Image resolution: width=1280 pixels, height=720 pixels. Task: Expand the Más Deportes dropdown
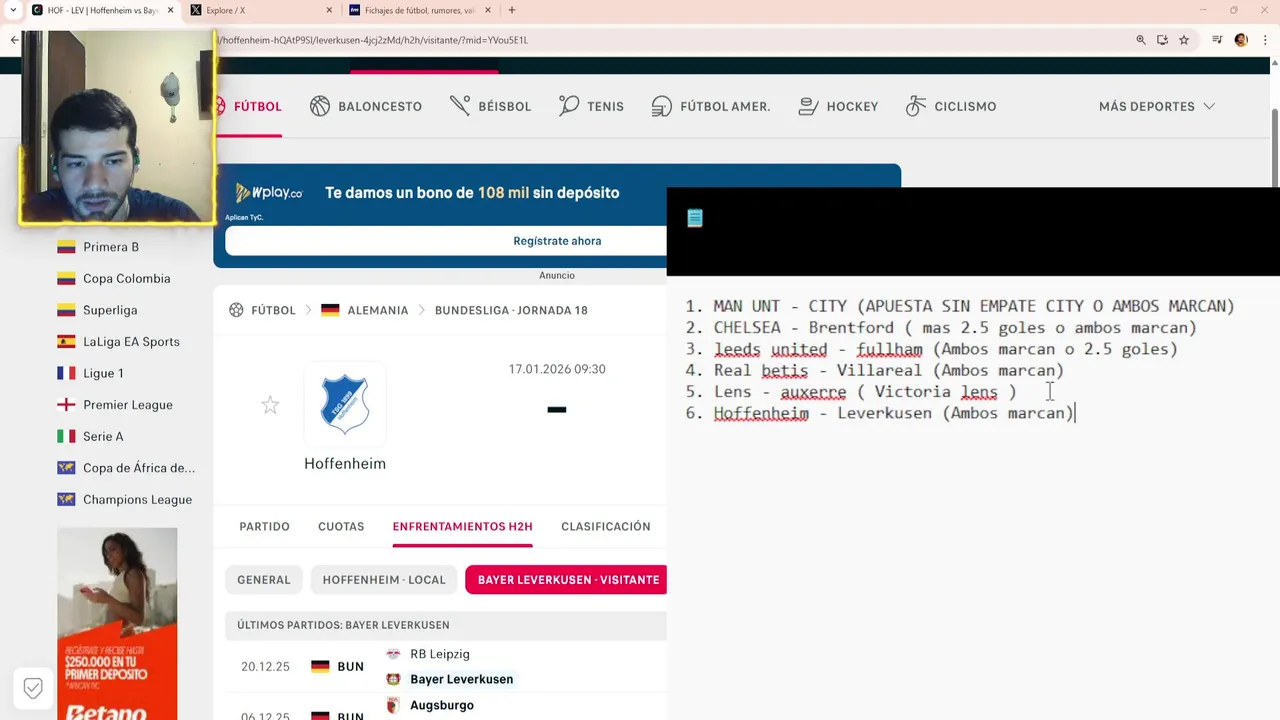pos(1157,106)
